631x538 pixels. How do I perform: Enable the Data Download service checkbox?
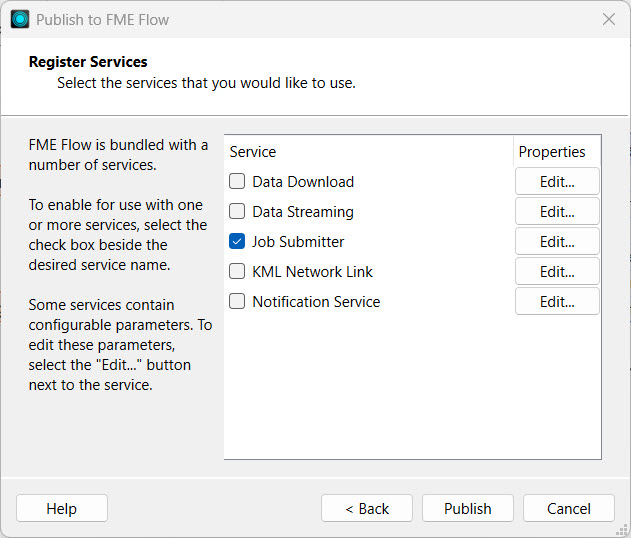pos(237,182)
